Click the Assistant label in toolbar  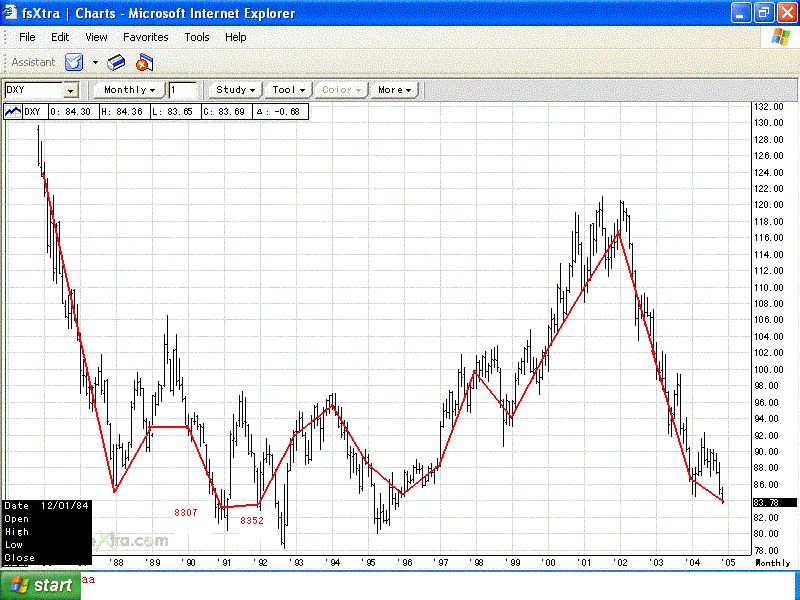coord(33,62)
